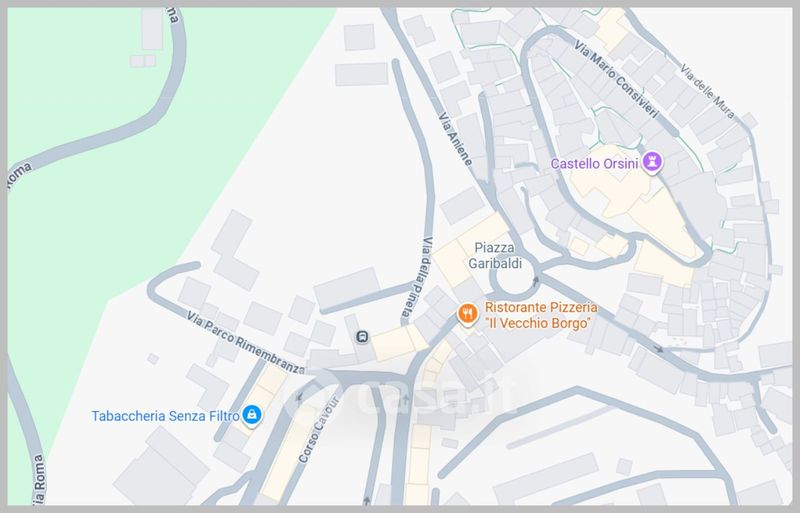
Task: Click the Castello Orsini purple castle marker
Action: tap(652, 162)
